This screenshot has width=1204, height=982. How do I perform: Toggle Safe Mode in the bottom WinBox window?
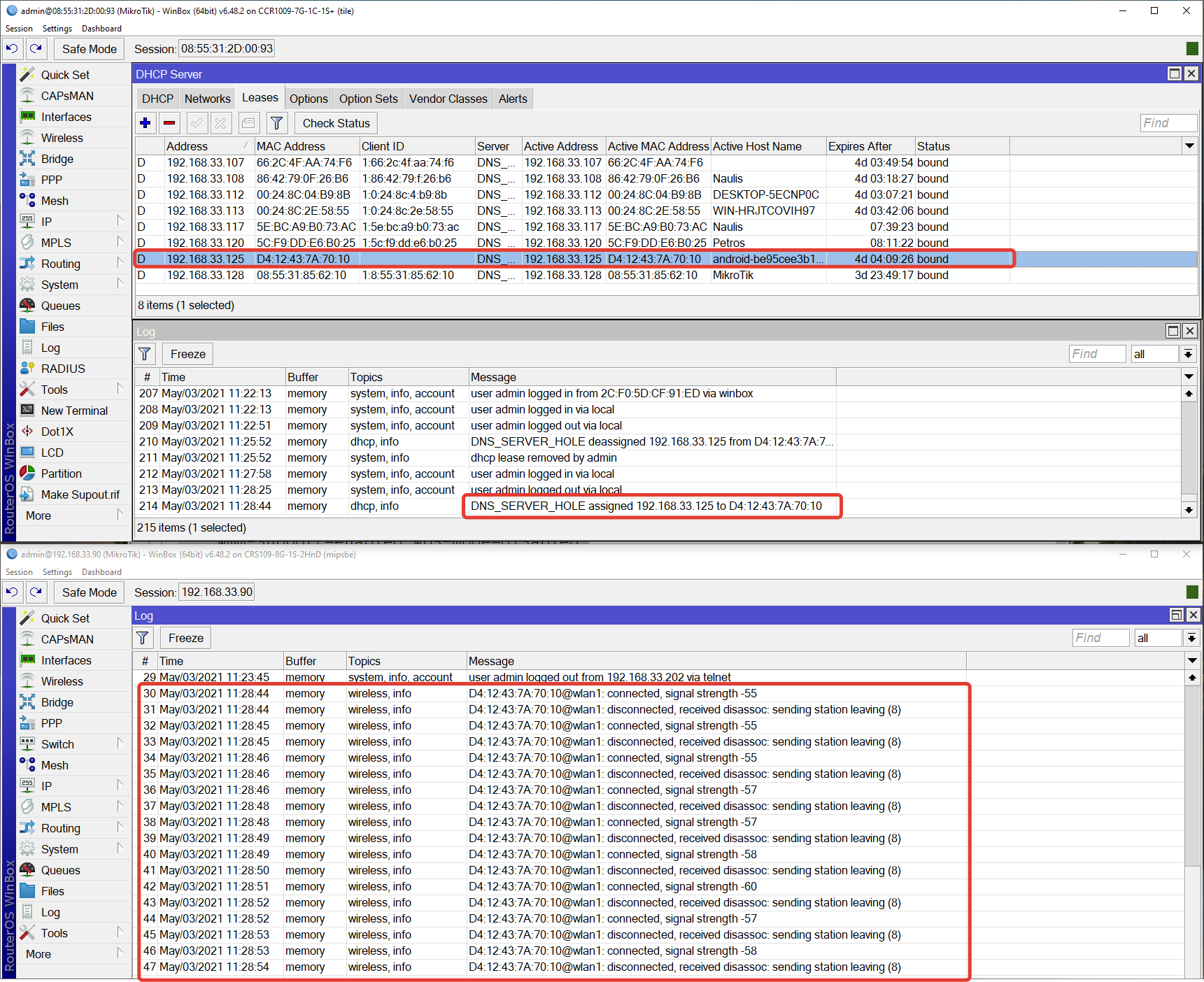pos(89,592)
